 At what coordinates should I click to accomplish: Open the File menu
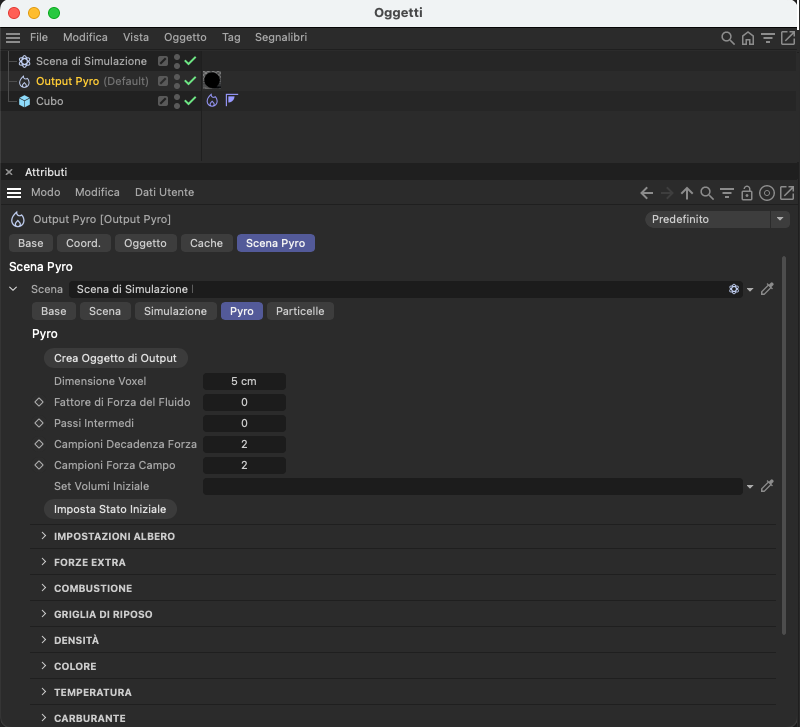(39, 37)
